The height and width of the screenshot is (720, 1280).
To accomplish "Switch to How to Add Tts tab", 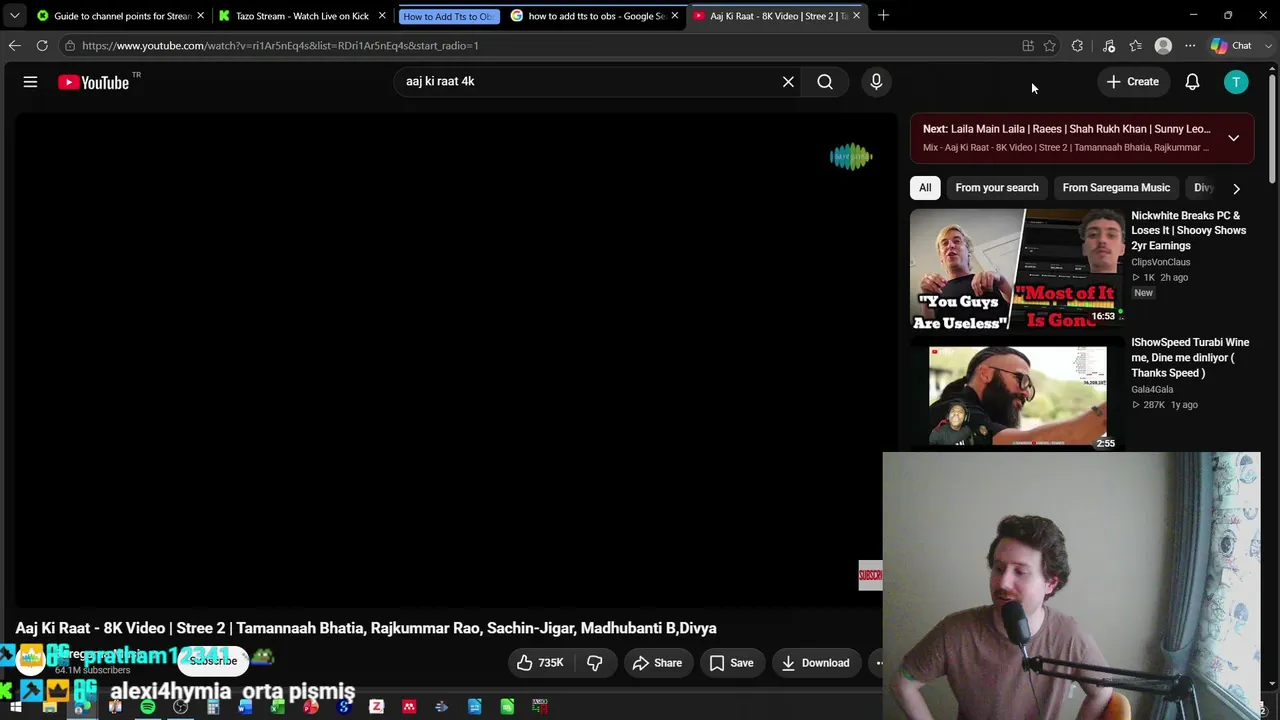I will 448,16.
